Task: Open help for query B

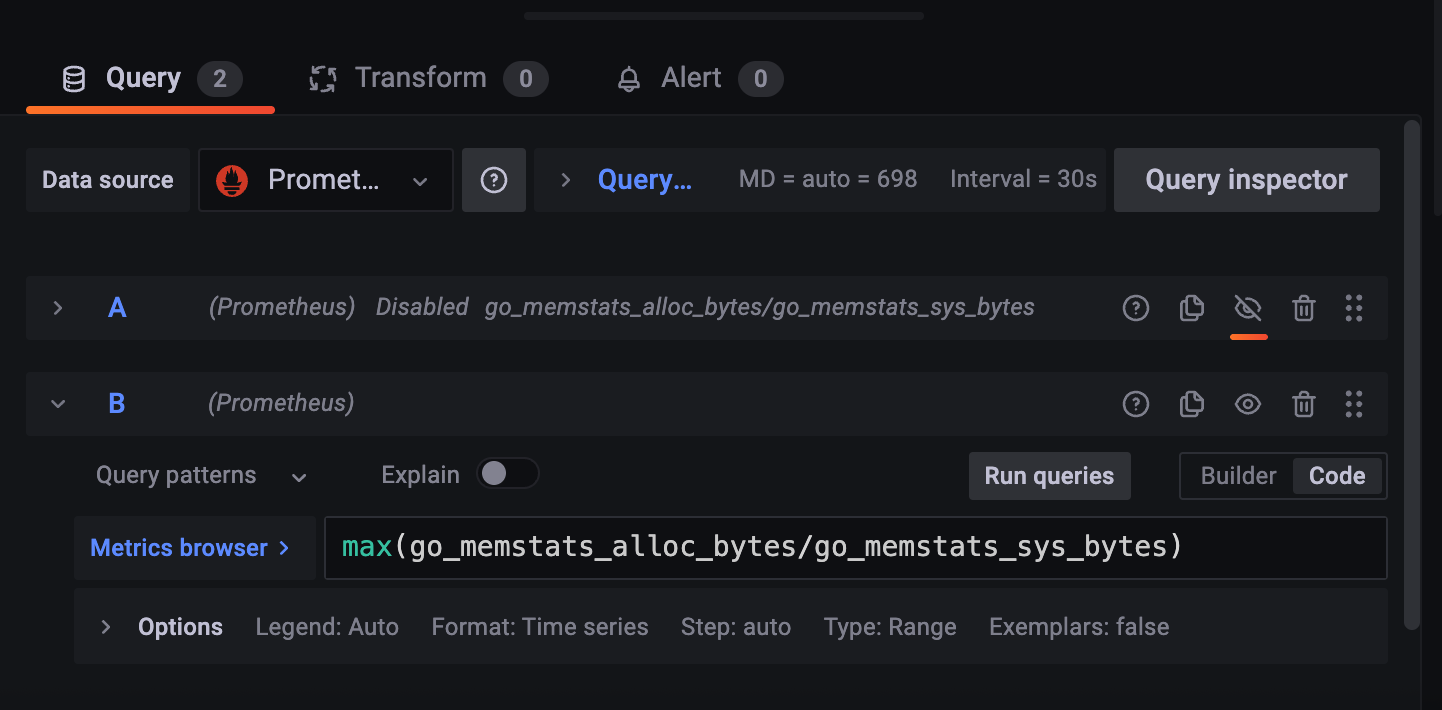Action: point(1136,404)
